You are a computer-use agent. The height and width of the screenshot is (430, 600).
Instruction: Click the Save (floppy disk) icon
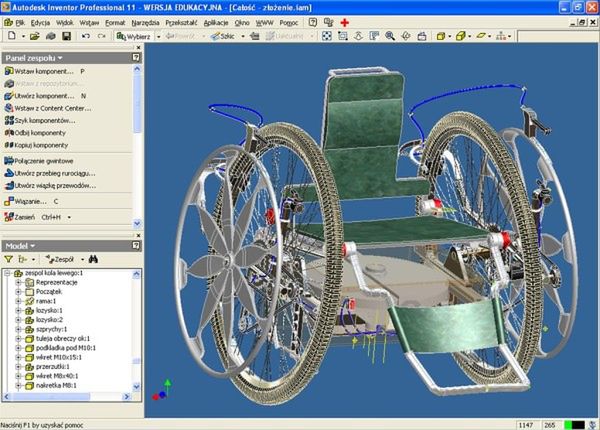pos(67,36)
